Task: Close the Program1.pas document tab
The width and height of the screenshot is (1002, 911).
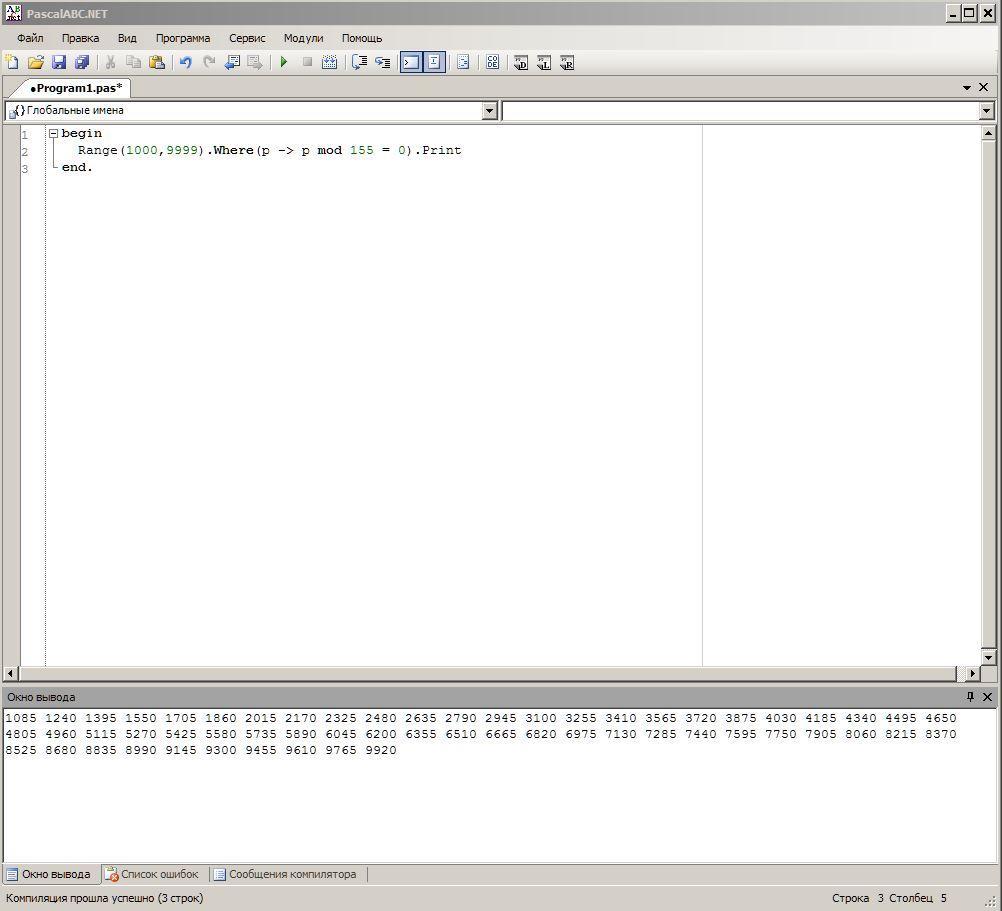Action: click(x=984, y=88)
